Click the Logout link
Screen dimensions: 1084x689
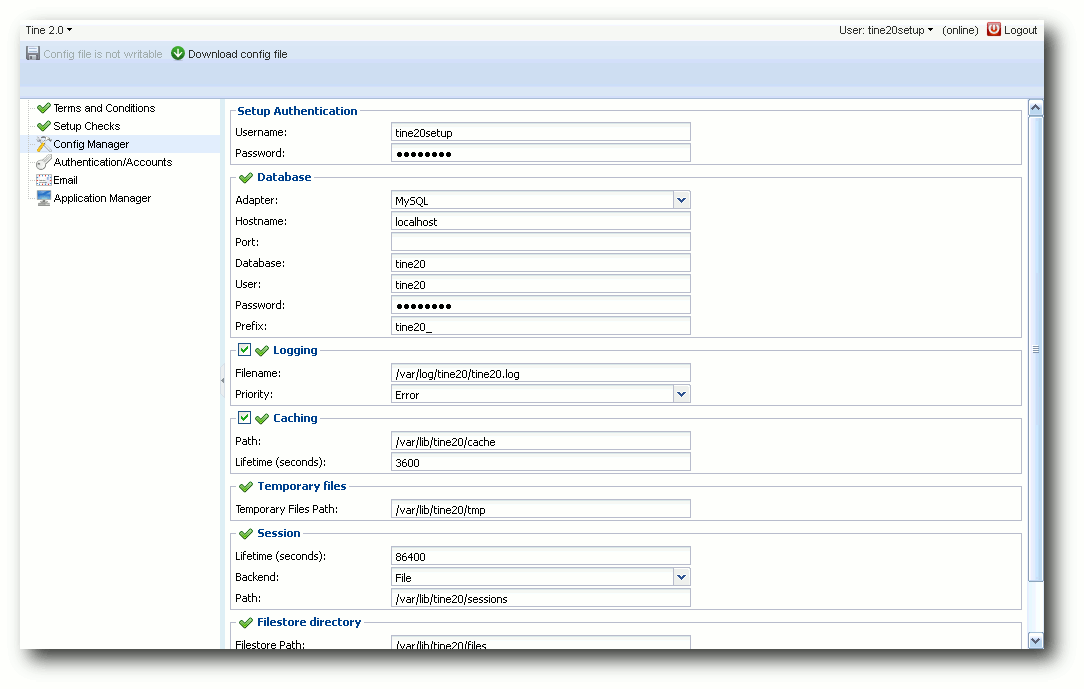tap(1020, 30)
